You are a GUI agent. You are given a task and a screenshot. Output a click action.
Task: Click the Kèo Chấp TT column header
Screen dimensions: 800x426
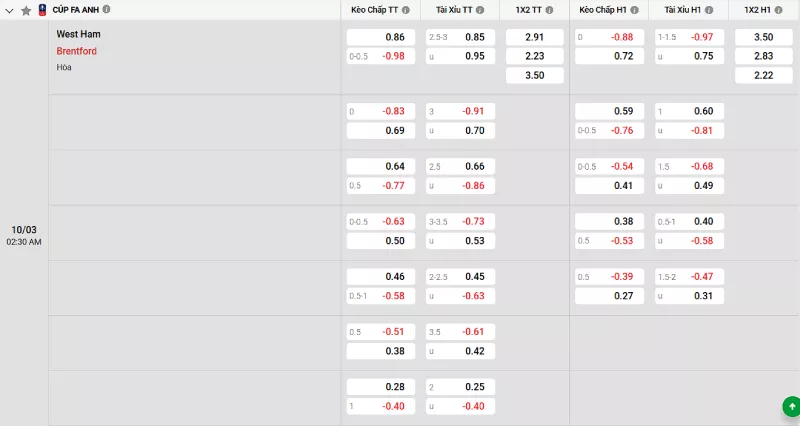[x=375, y=10]
